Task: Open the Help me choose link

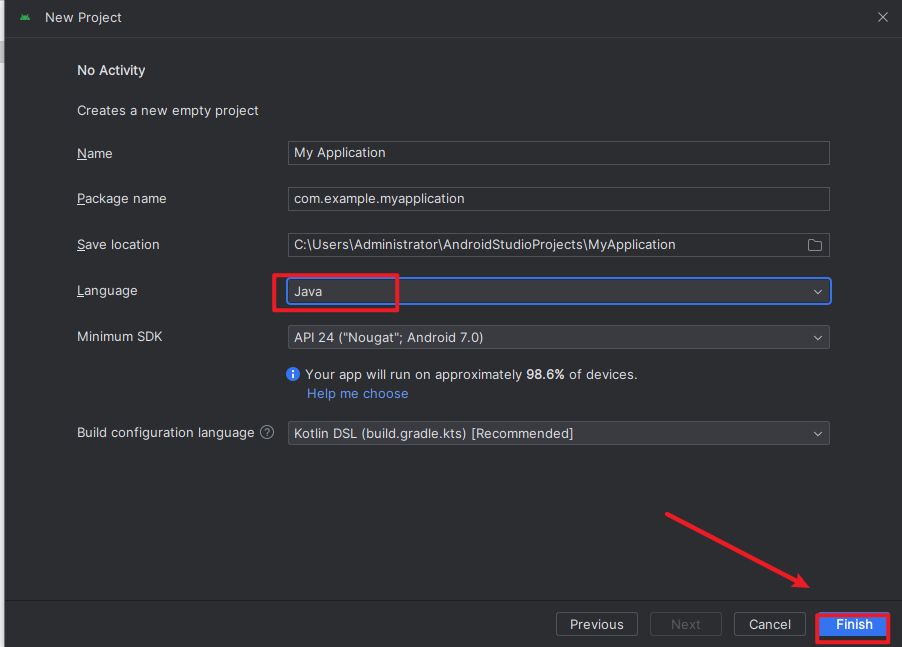Action: pos(357,394)
